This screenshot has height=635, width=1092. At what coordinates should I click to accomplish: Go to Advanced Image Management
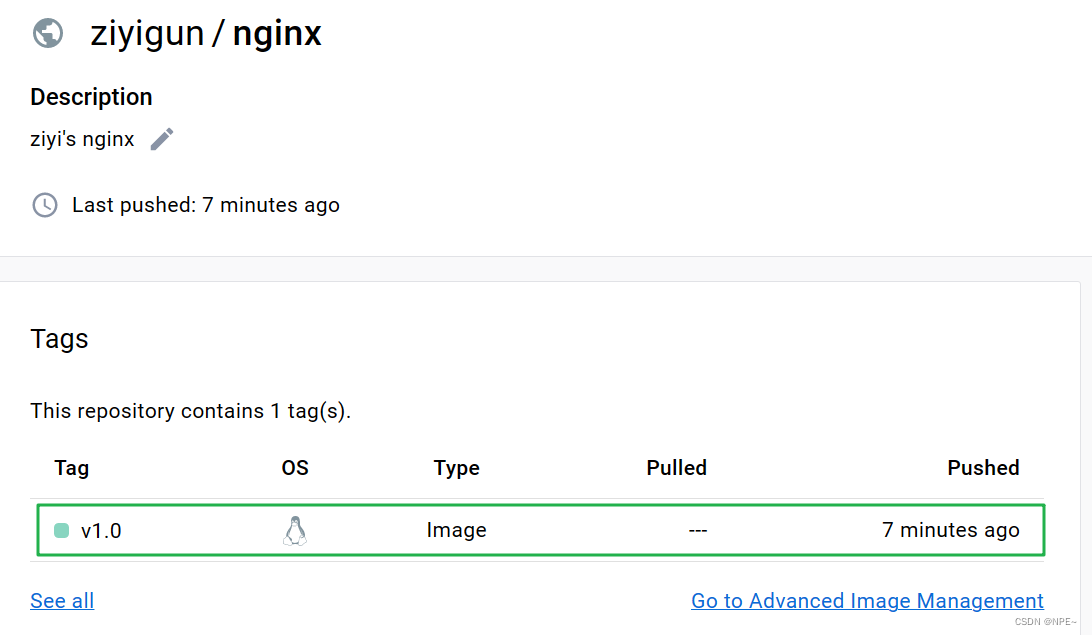(x=867, y=601)
